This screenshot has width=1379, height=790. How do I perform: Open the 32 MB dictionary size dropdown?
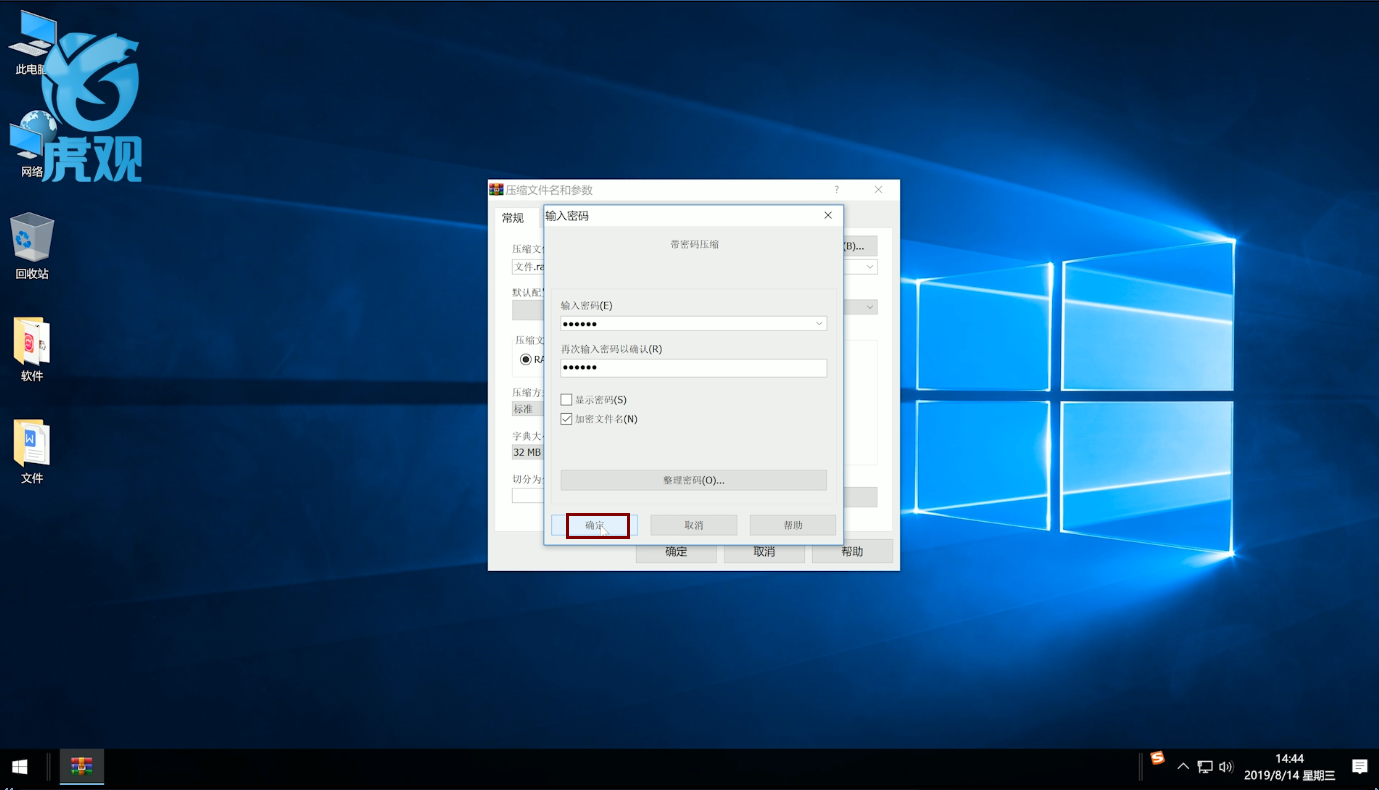coord(527,452)
